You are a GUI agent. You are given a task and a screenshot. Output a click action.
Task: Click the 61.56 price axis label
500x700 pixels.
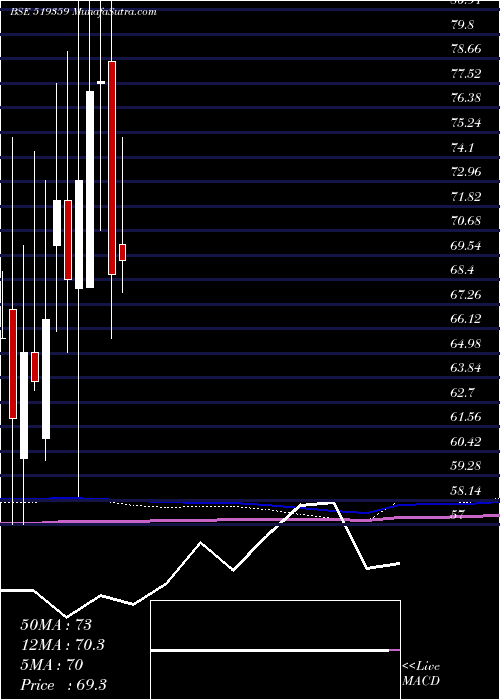coord(466,417)
